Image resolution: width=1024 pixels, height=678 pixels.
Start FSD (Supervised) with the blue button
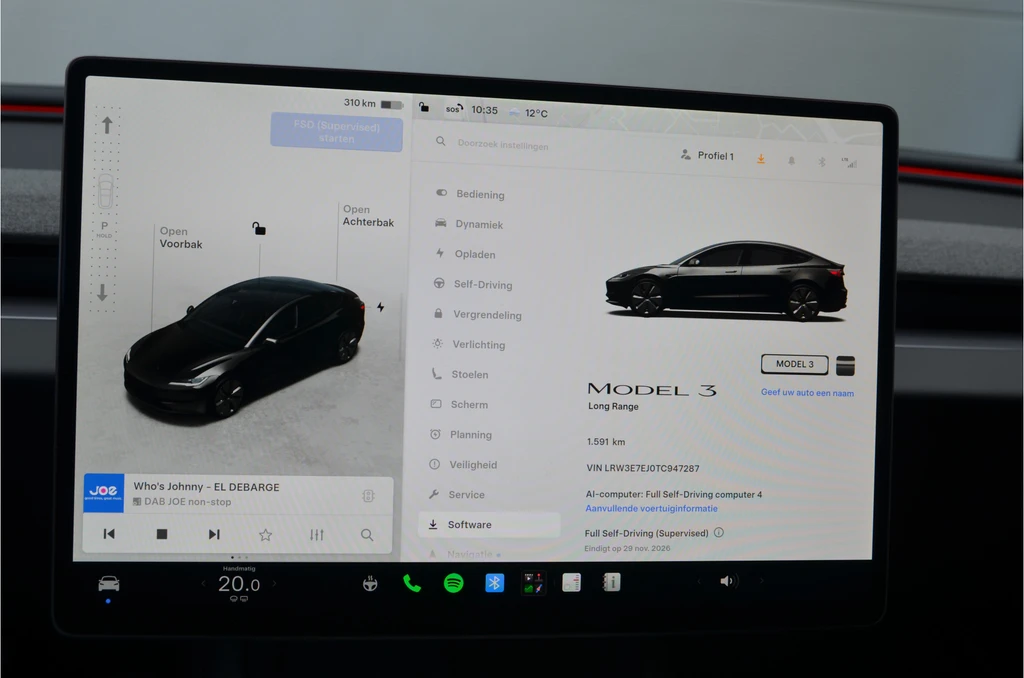tap(336, 131)
